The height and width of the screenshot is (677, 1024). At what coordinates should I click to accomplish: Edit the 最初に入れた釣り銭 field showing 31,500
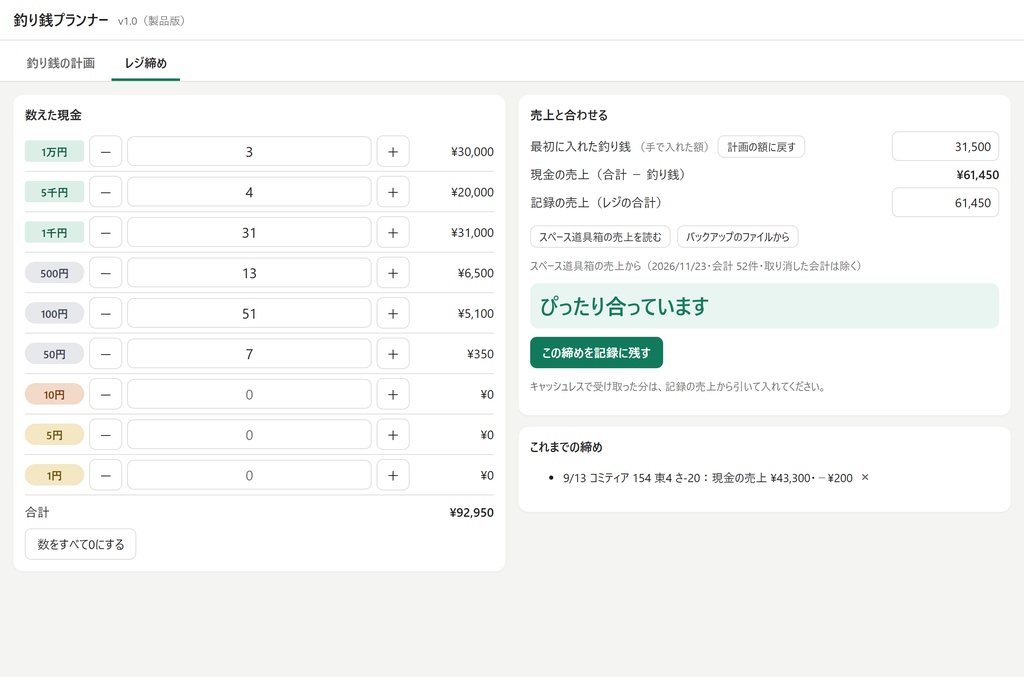945,146
